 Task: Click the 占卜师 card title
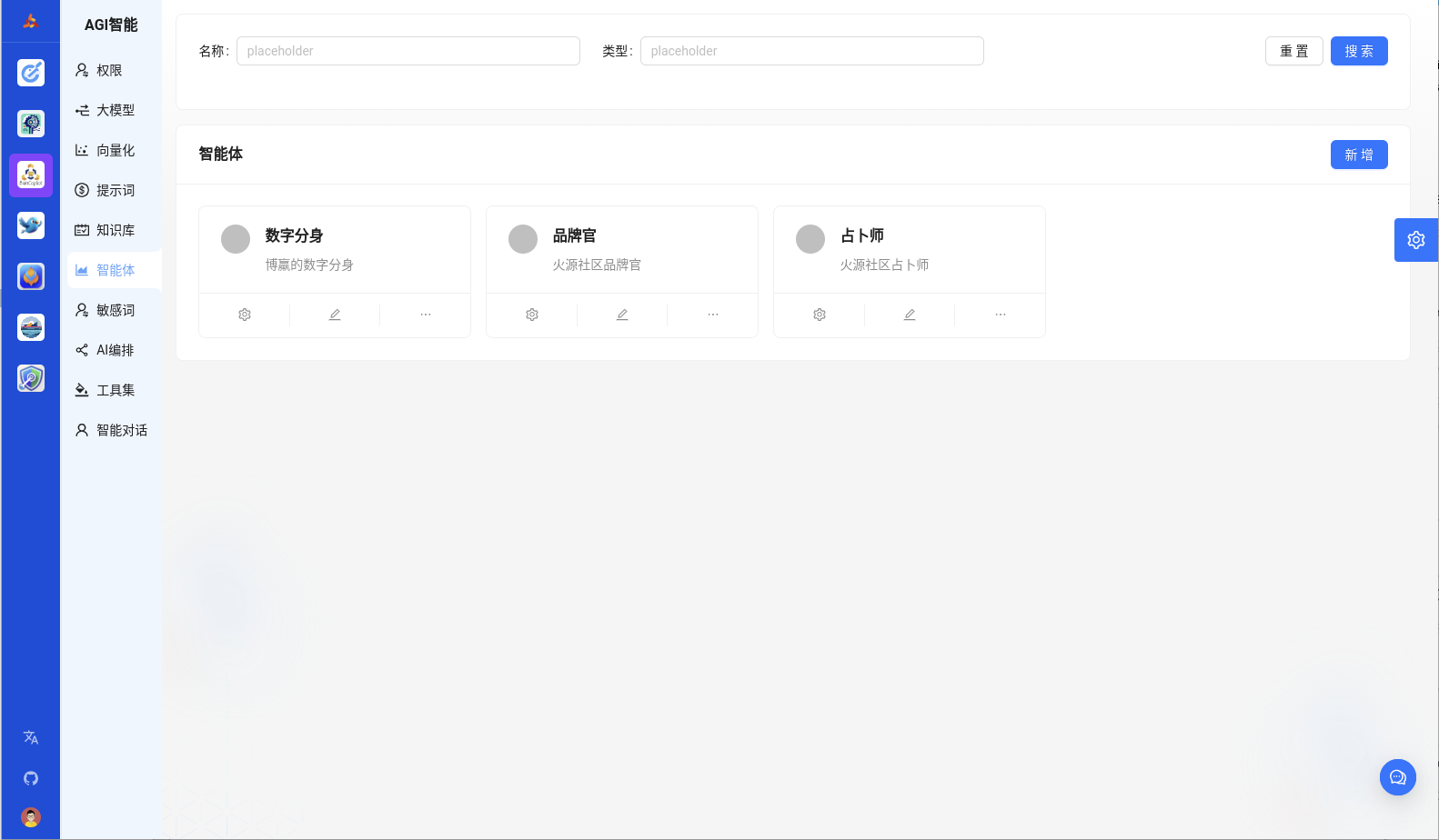861,235
